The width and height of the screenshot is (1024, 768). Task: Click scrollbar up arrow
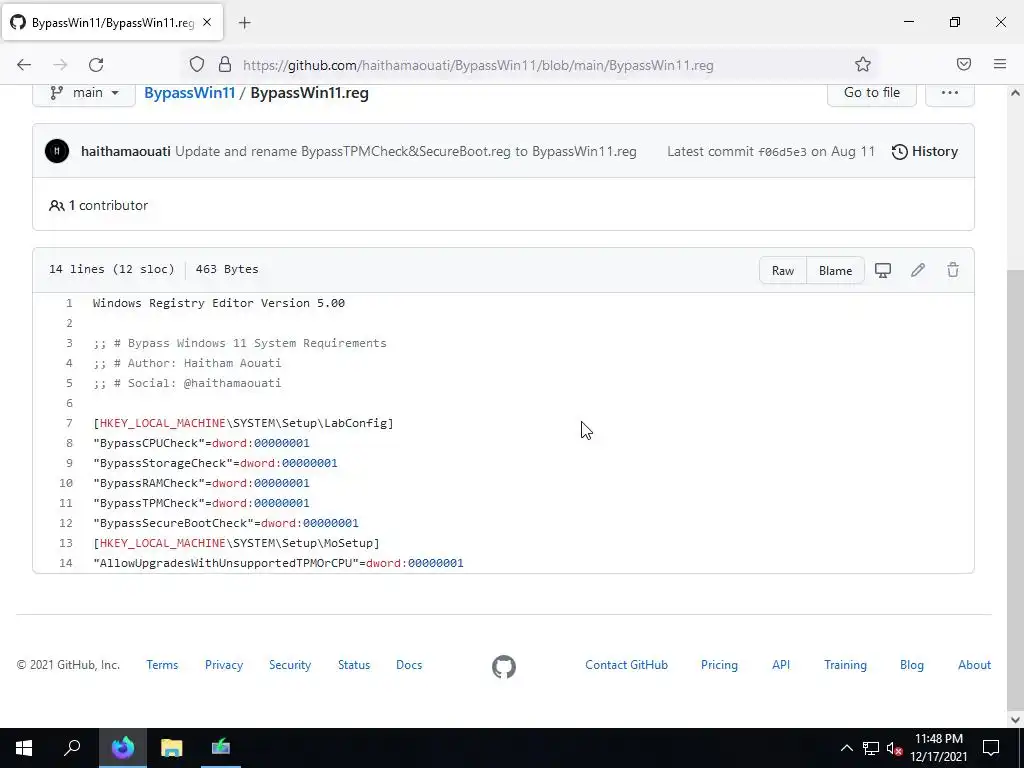point(1015,93)
